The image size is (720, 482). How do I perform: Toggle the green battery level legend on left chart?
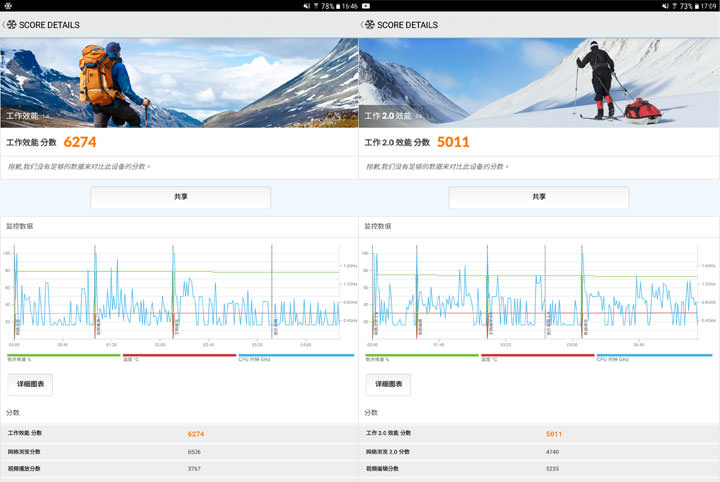(62, 356)
